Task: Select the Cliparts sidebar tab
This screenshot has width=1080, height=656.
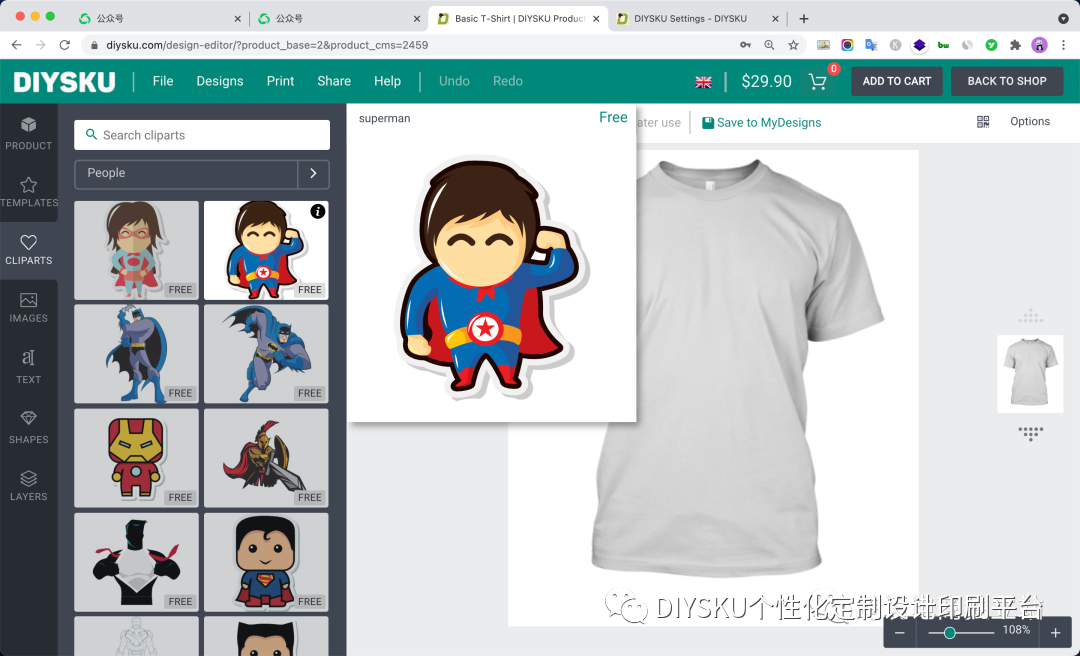Action: pos(28,250)
